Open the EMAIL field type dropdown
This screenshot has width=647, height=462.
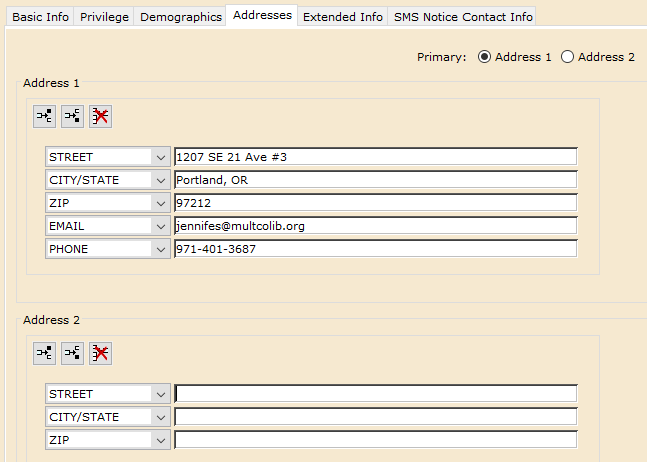[160, 226]
